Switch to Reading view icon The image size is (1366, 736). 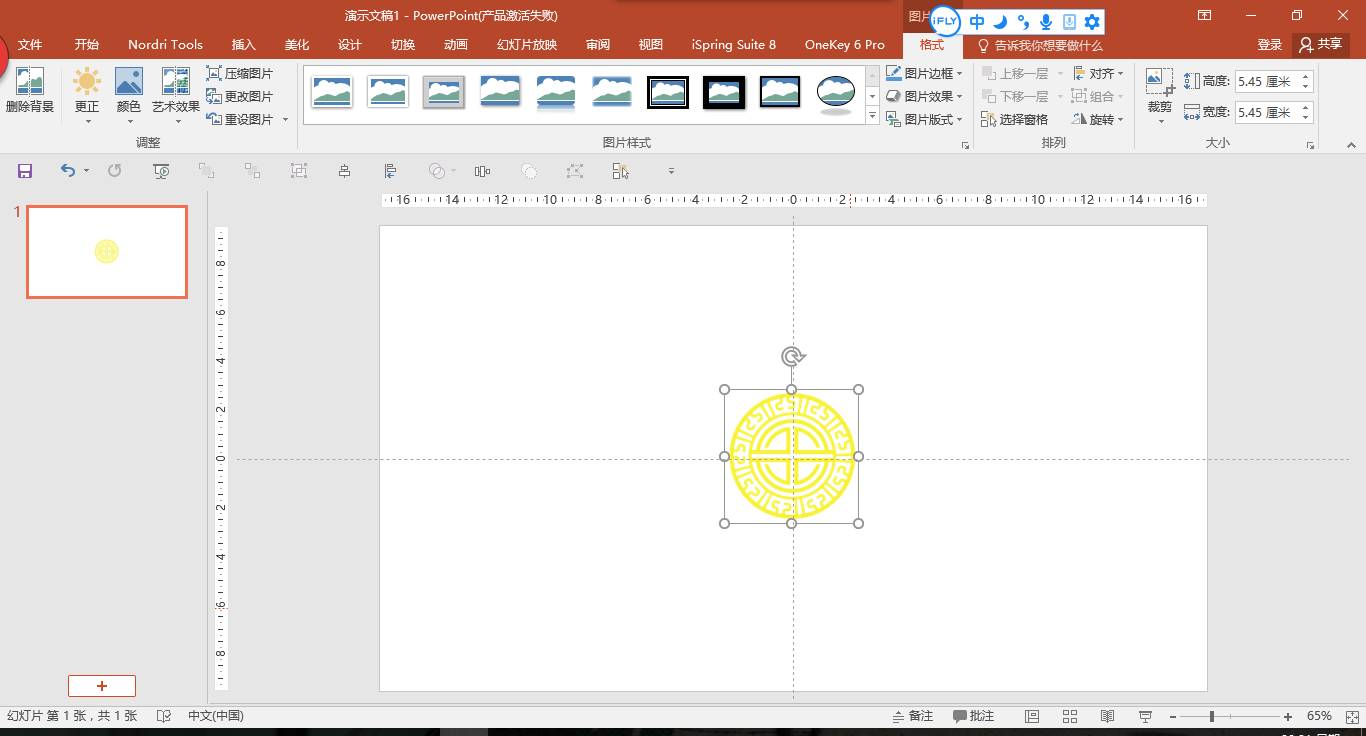click(1108, 716)
